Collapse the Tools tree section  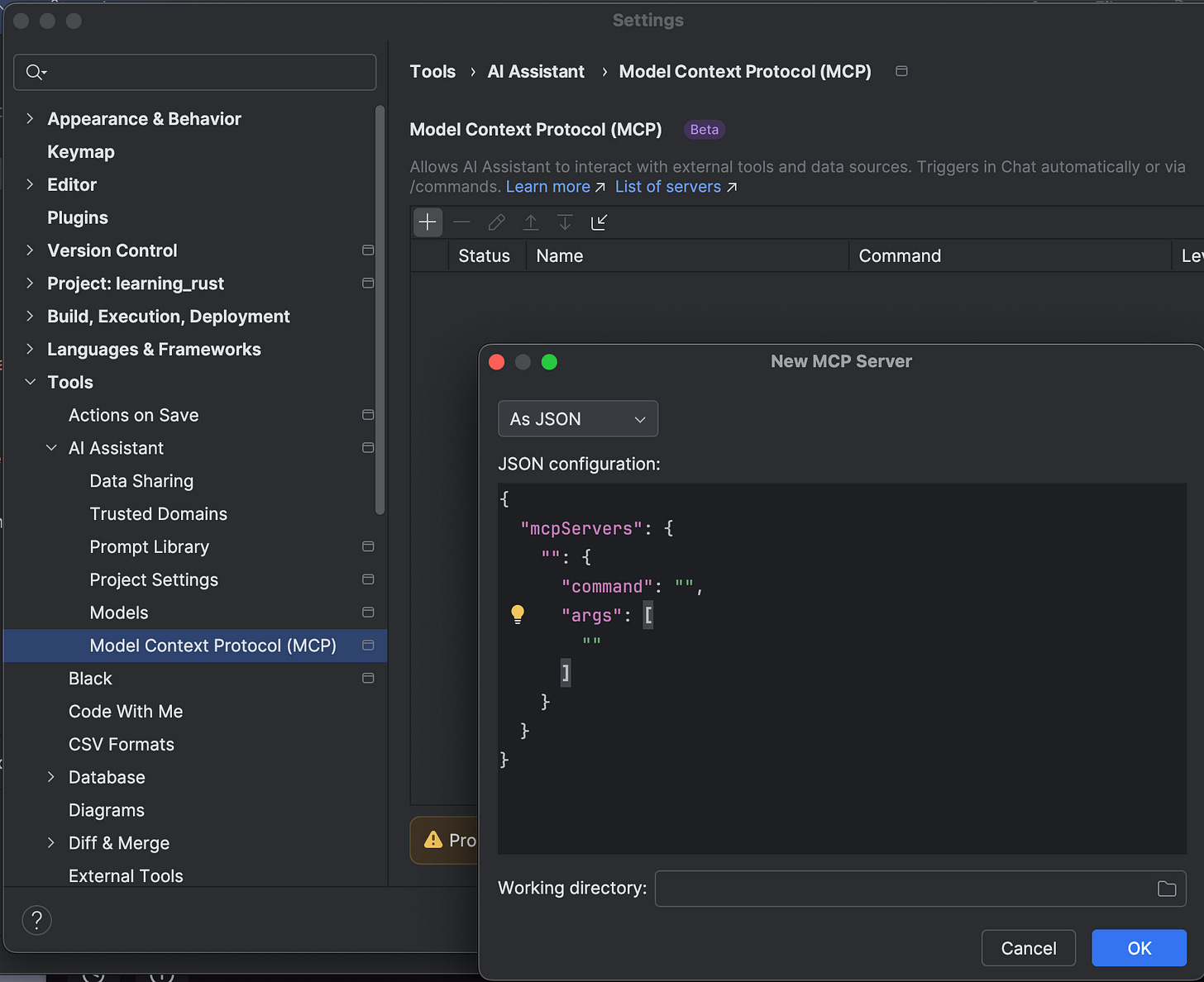[30, 382]
